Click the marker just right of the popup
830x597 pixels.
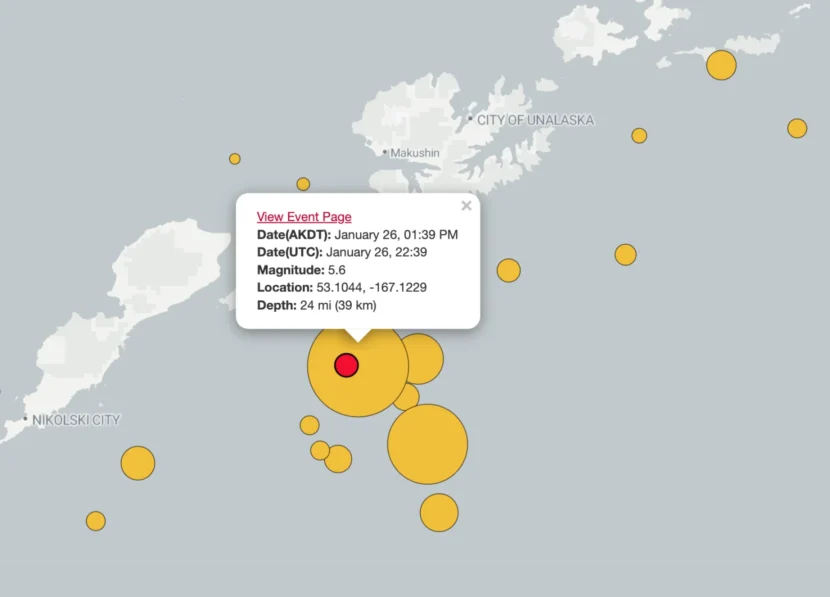tap(509, 271)
